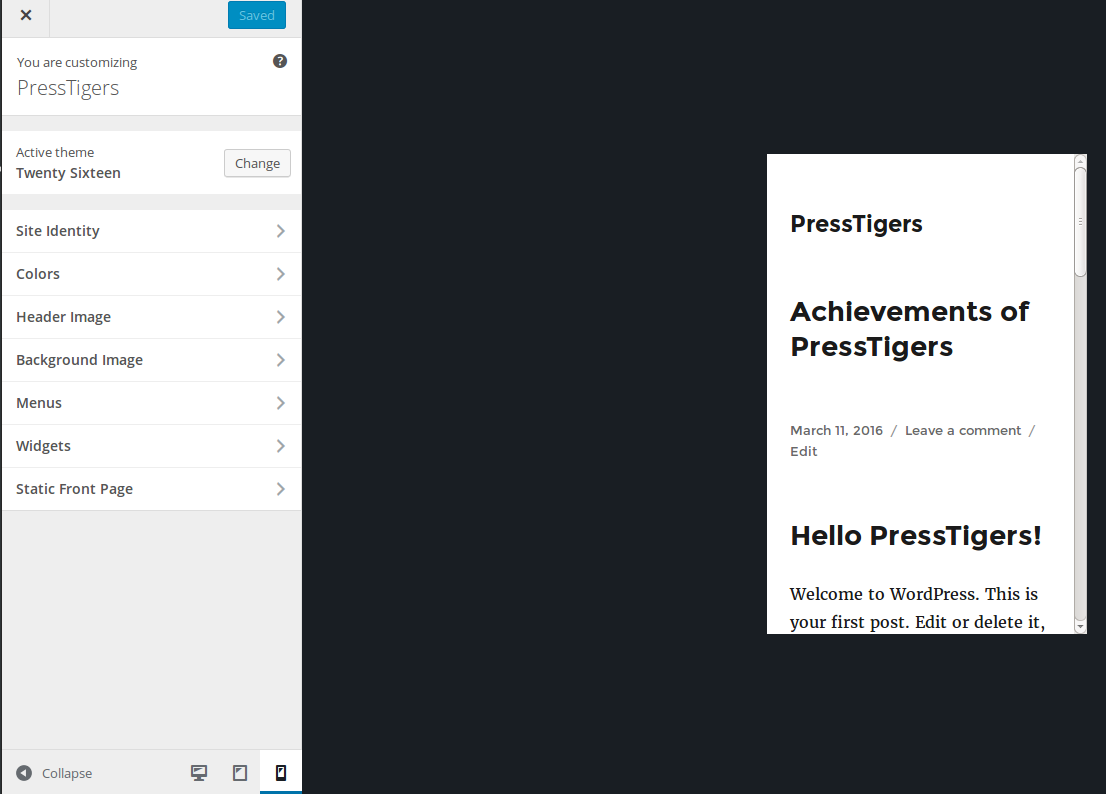Viewport: 1106px width, 794px height.
Task: Click the Collapse label text
Action: (x=67, y=774)
